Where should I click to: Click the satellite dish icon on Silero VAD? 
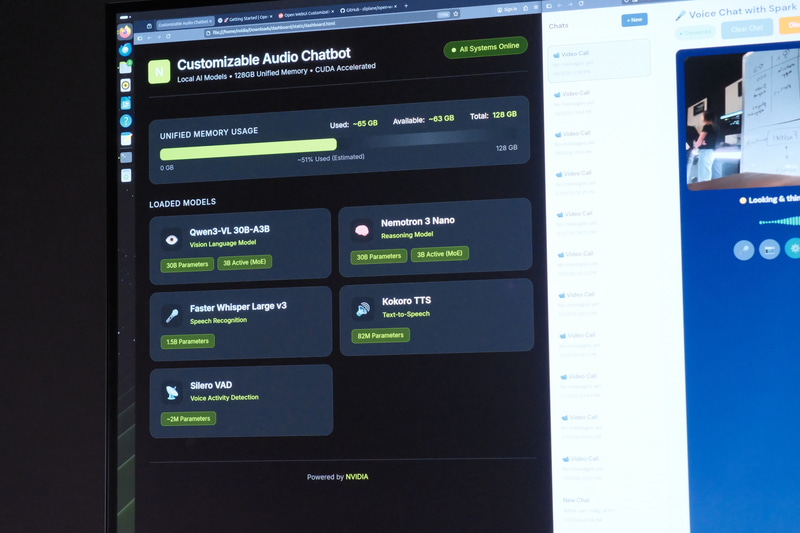(172, 392)
